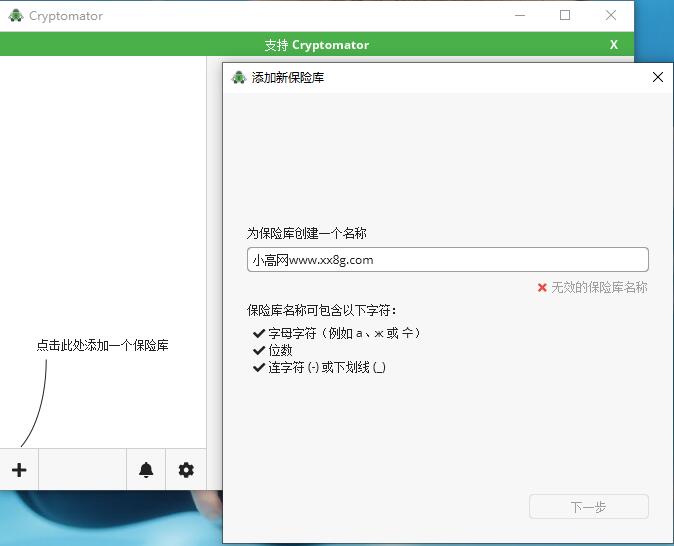The image size is (674, 546).
Task: Click the 添加新保险库 dialog title text
Action: pos(288,77)
